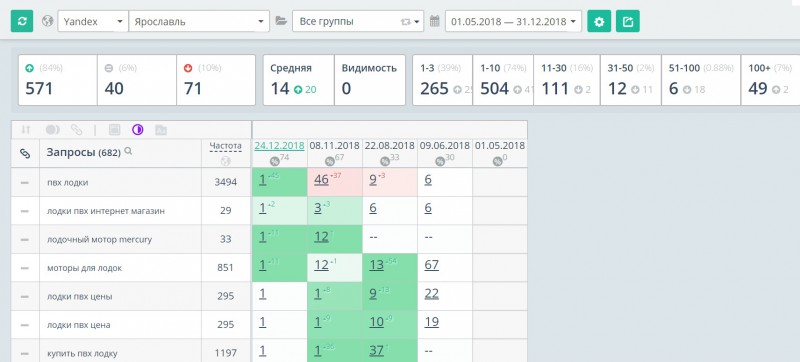Click the Частота column header
The image size is (800, 362).
(226, 146)
